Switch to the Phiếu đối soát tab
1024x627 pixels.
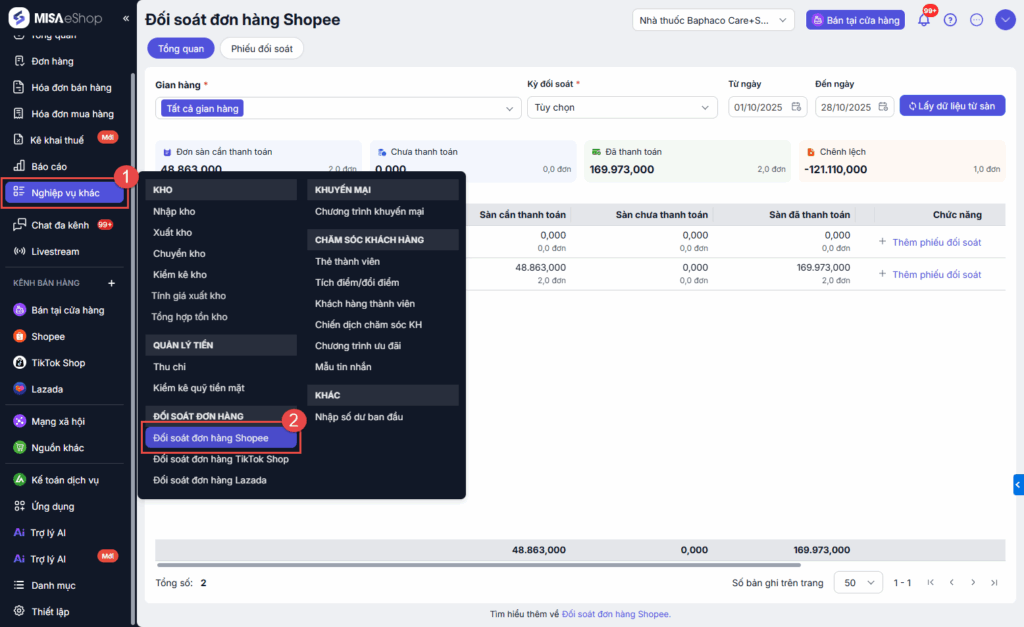[x=261, y=48]
